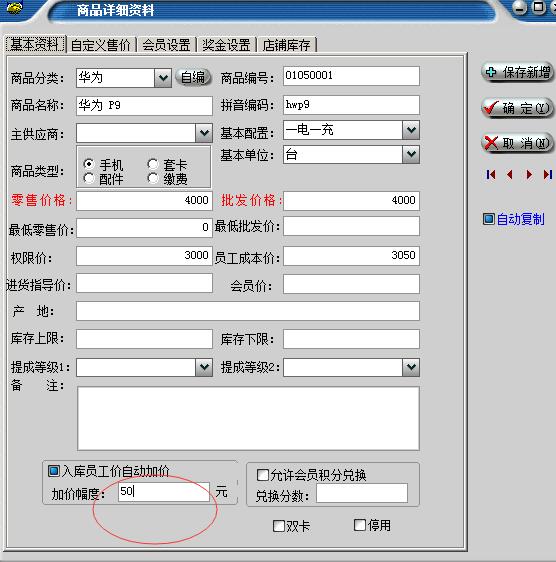Open the 商品分类 dropdown
The height and width of the screenshot is (562, 556).
click(x=163, y=78)
